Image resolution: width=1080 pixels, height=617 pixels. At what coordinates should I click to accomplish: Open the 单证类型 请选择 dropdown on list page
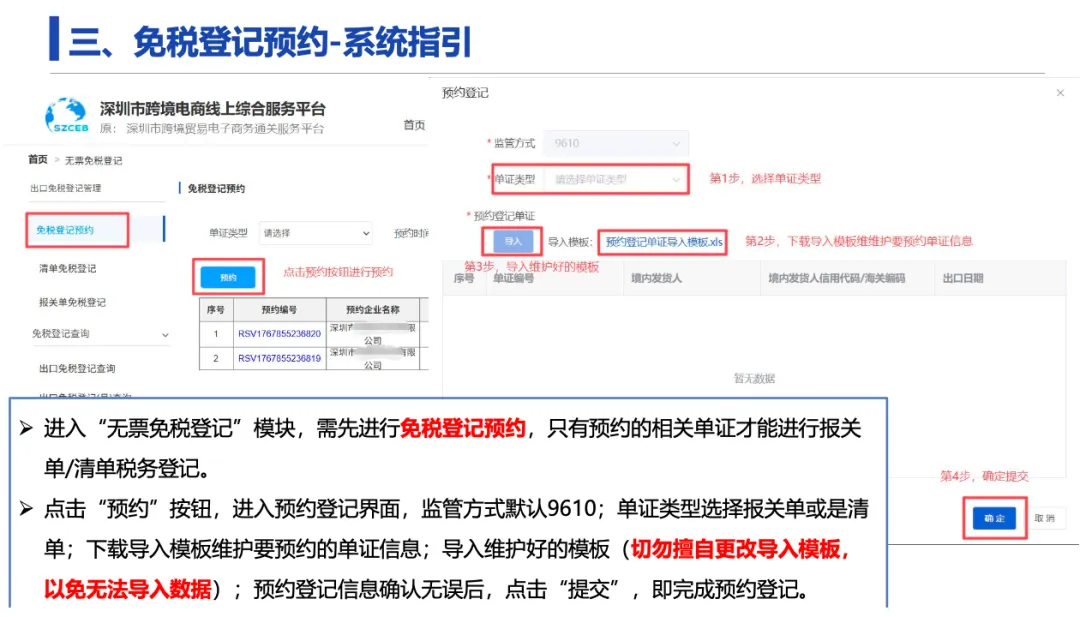[315, 233]
